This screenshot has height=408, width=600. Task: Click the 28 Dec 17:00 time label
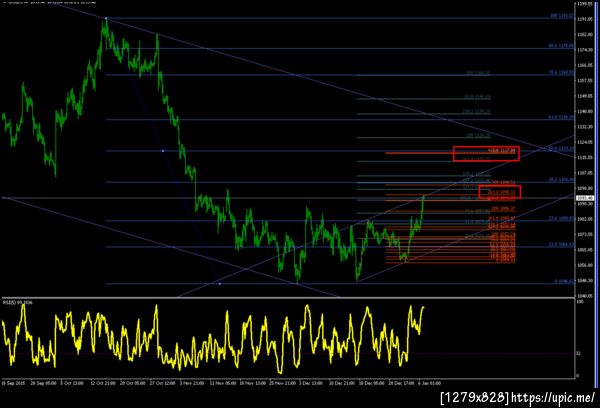click(401, 383)
